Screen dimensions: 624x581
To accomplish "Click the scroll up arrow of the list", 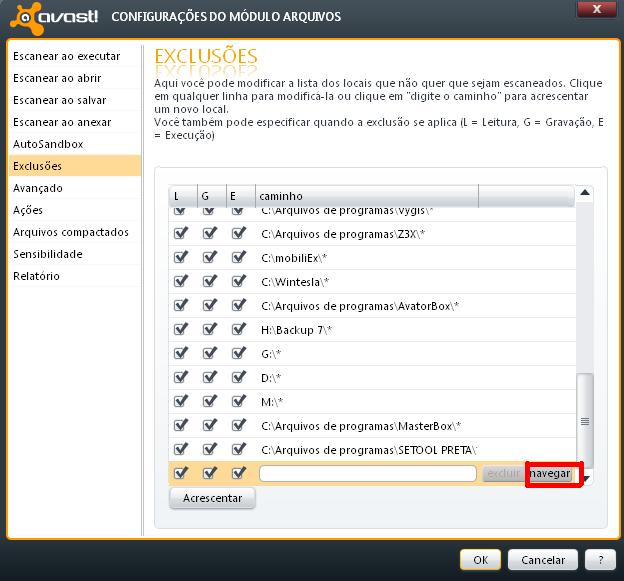I will pyautogui.click(x=585, y=193).
